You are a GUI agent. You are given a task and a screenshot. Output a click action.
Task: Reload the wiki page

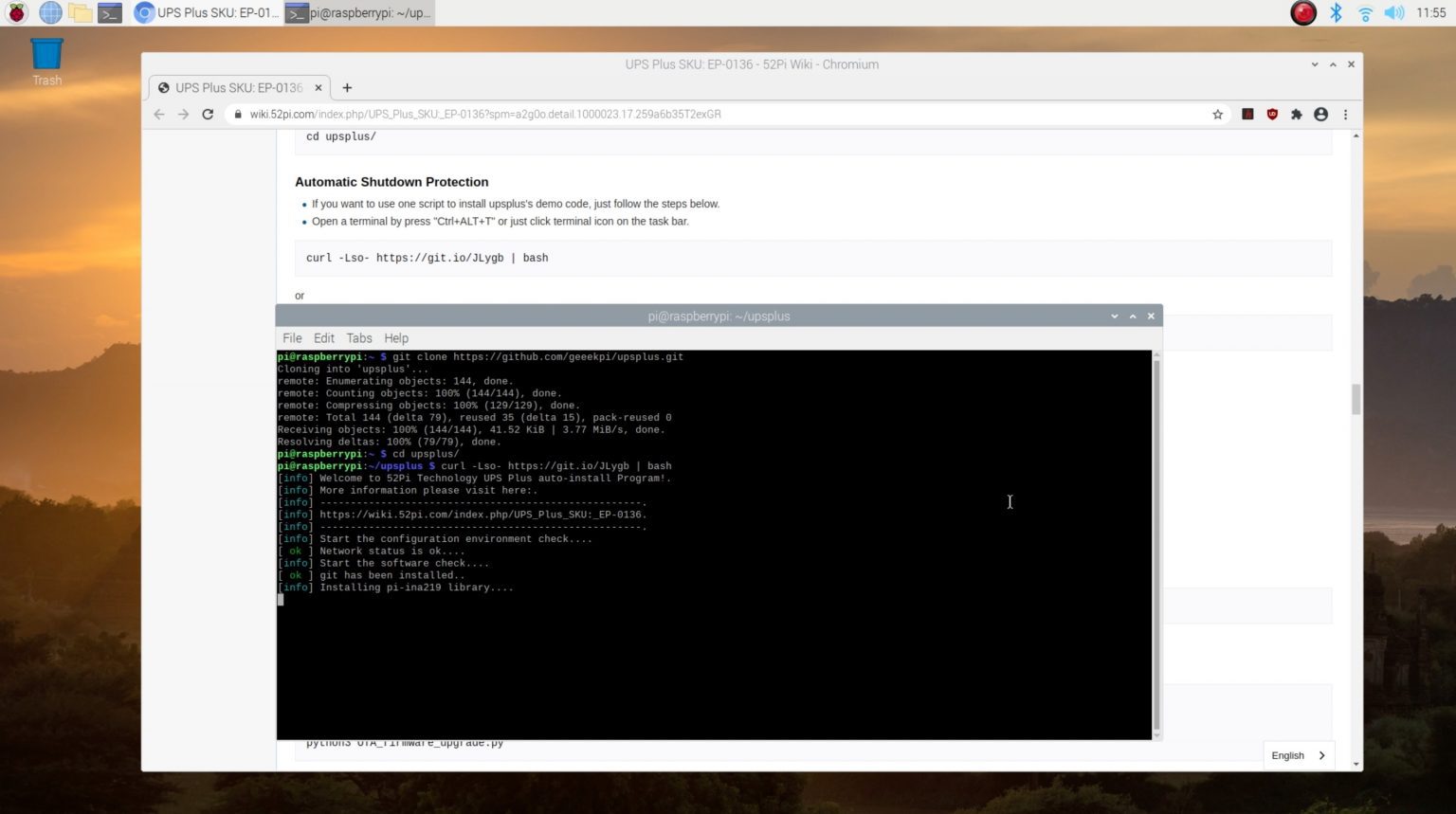[x=208, y=114]
